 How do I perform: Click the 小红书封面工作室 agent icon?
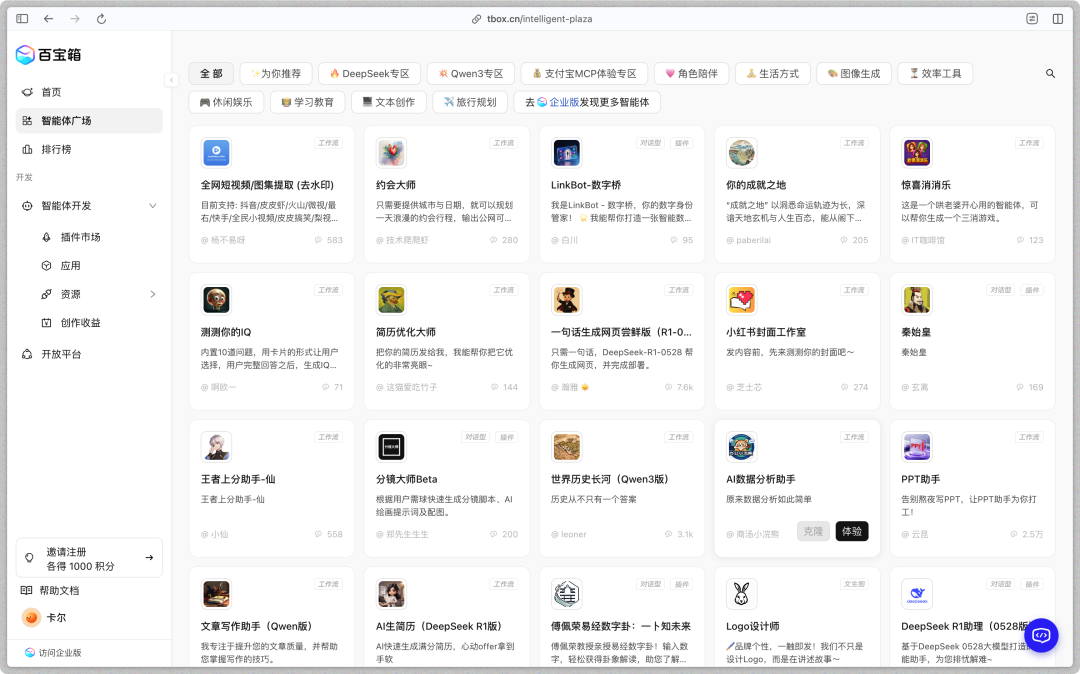(x=742, y=300)
